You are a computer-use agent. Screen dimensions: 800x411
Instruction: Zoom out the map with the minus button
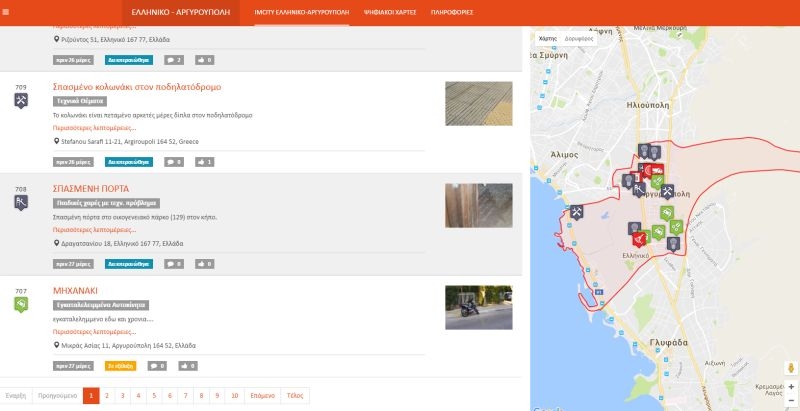coord(790,399)
